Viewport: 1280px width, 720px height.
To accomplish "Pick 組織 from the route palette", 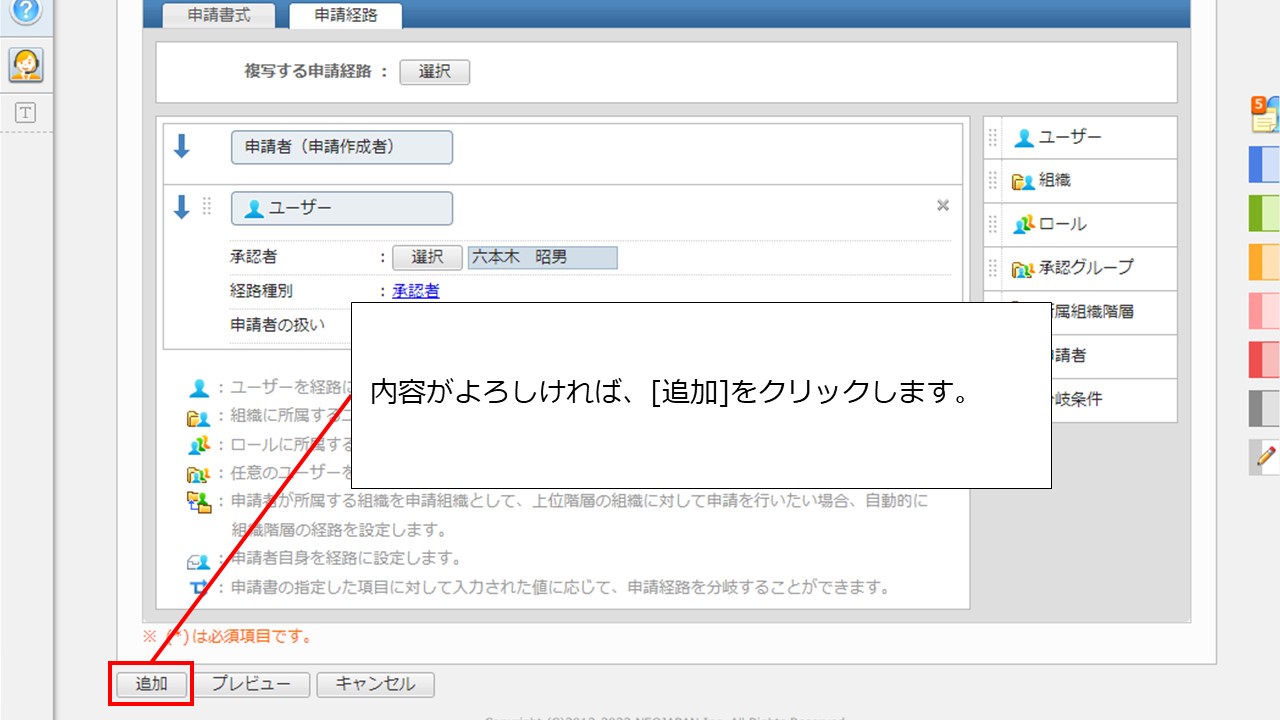I will [x=1080, y=181].
